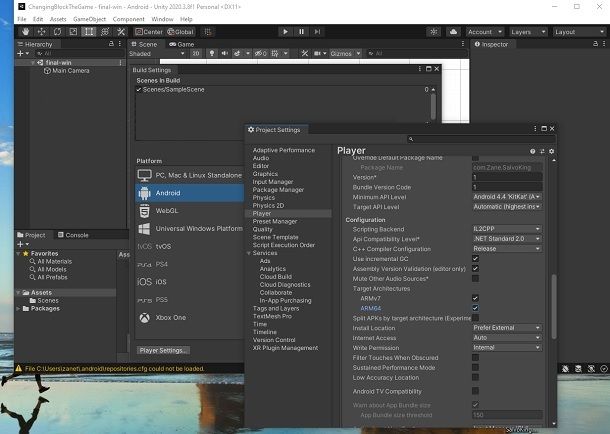Toggle Use incremental GC checkbox
The width and height of the screenshot is (610, 434).
475,259
